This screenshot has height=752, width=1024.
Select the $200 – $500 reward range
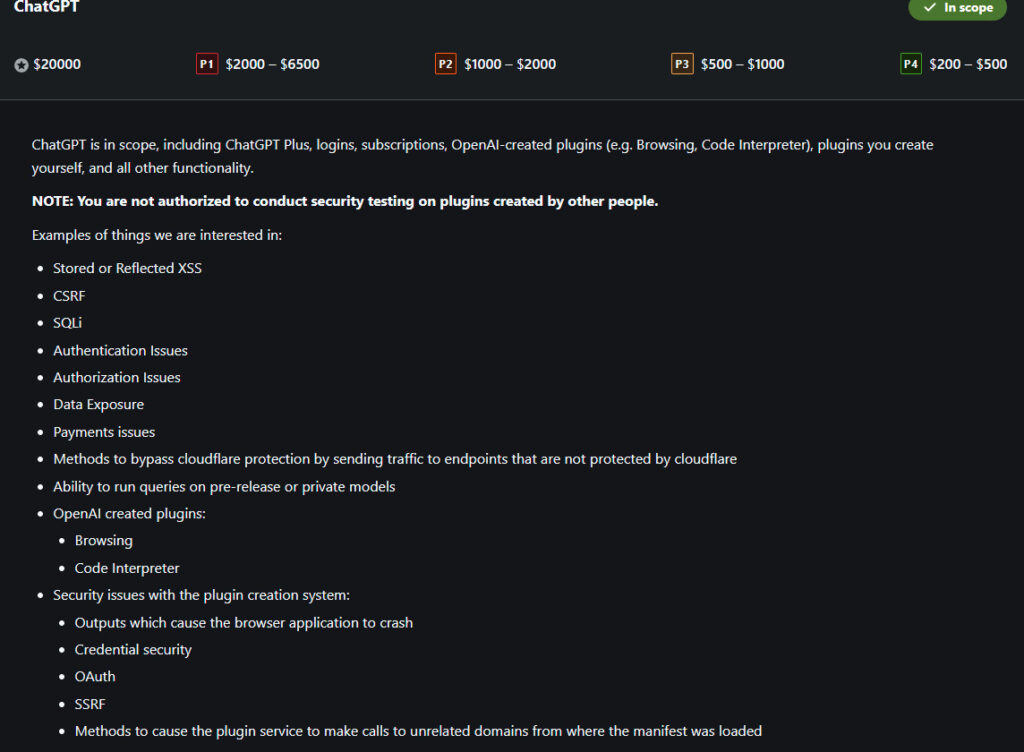pyautogui.click(x=968, y=64)
